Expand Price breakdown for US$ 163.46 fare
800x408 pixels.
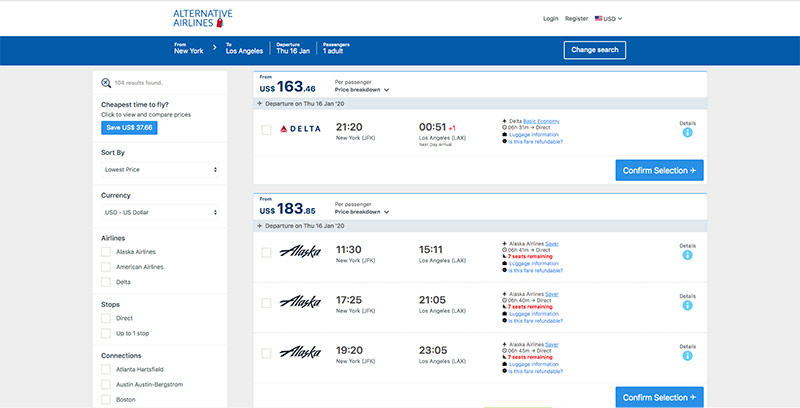point(362,90)
